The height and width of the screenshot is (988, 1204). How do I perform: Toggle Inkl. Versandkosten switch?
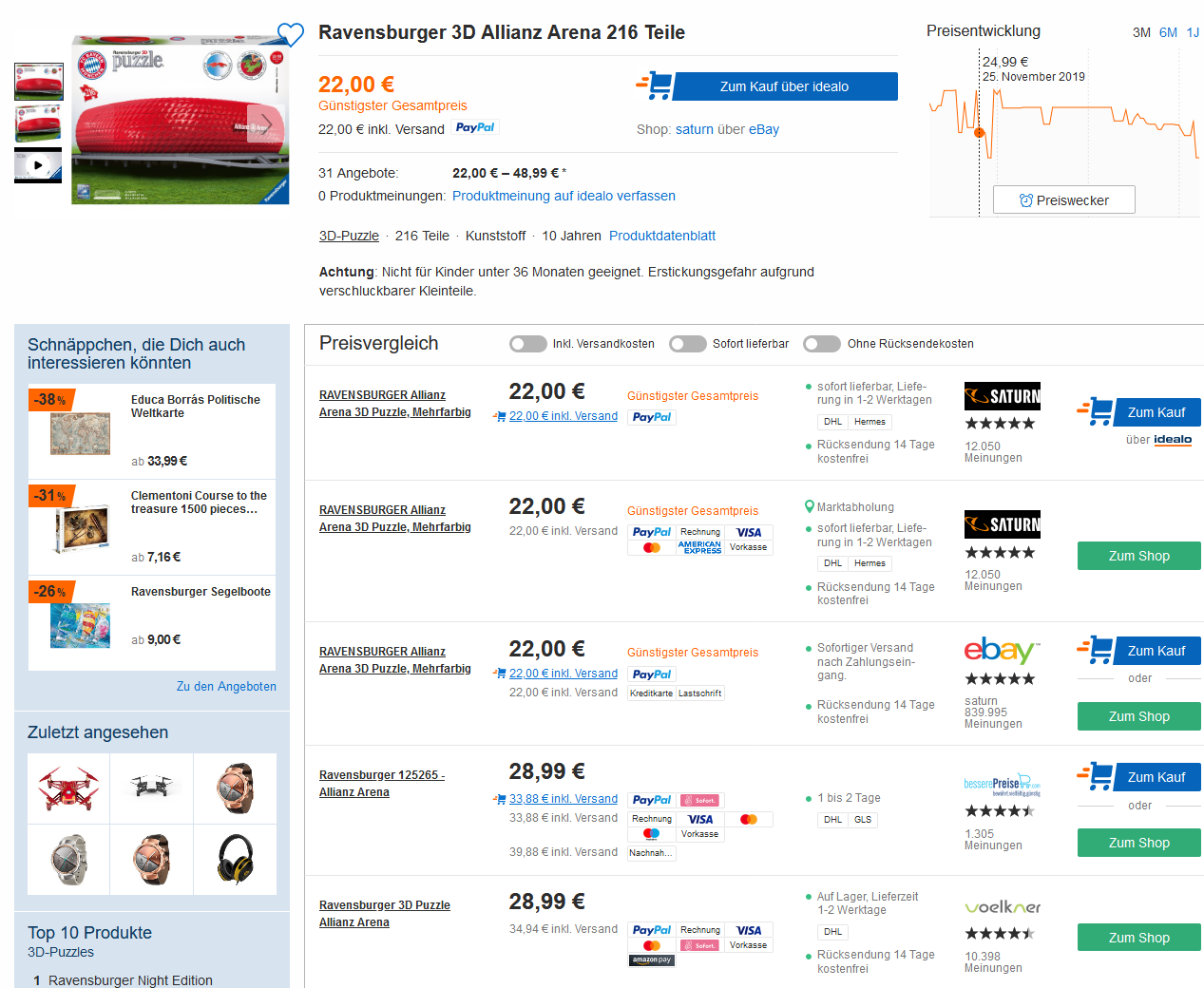pyautogui.click(x=528, y=344)
